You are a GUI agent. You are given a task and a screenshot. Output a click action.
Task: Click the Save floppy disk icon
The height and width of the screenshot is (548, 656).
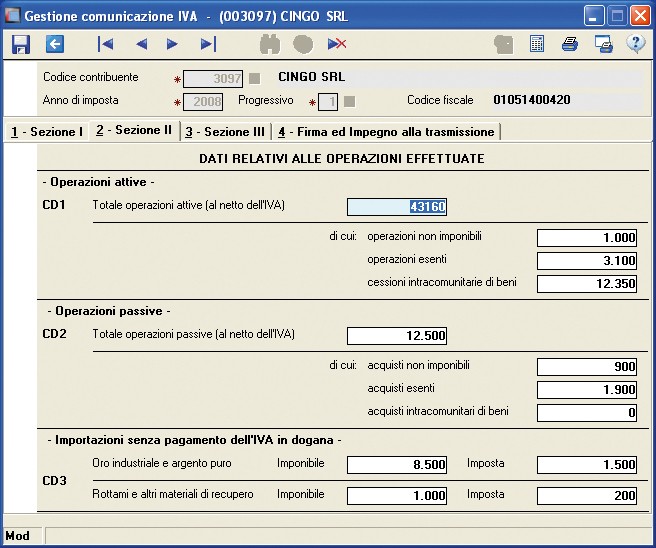coord(20,44)
